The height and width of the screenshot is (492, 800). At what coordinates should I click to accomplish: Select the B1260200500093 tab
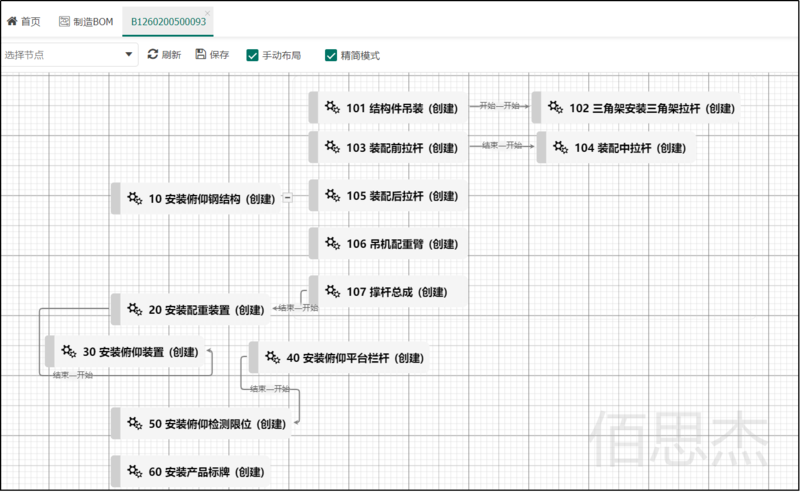(168, 21)
